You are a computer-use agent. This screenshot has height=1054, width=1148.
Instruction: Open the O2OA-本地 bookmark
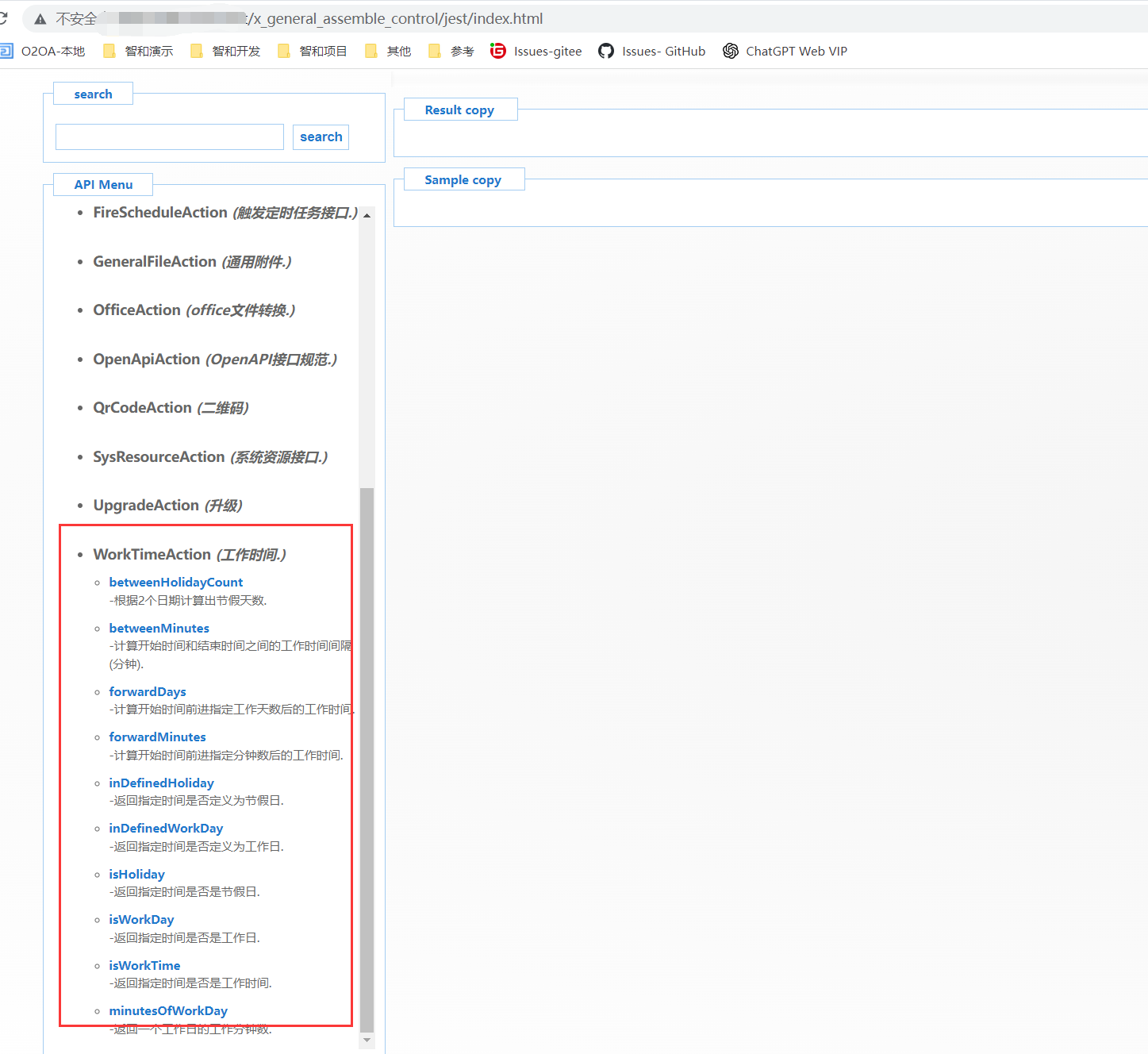tap(43, 52)
